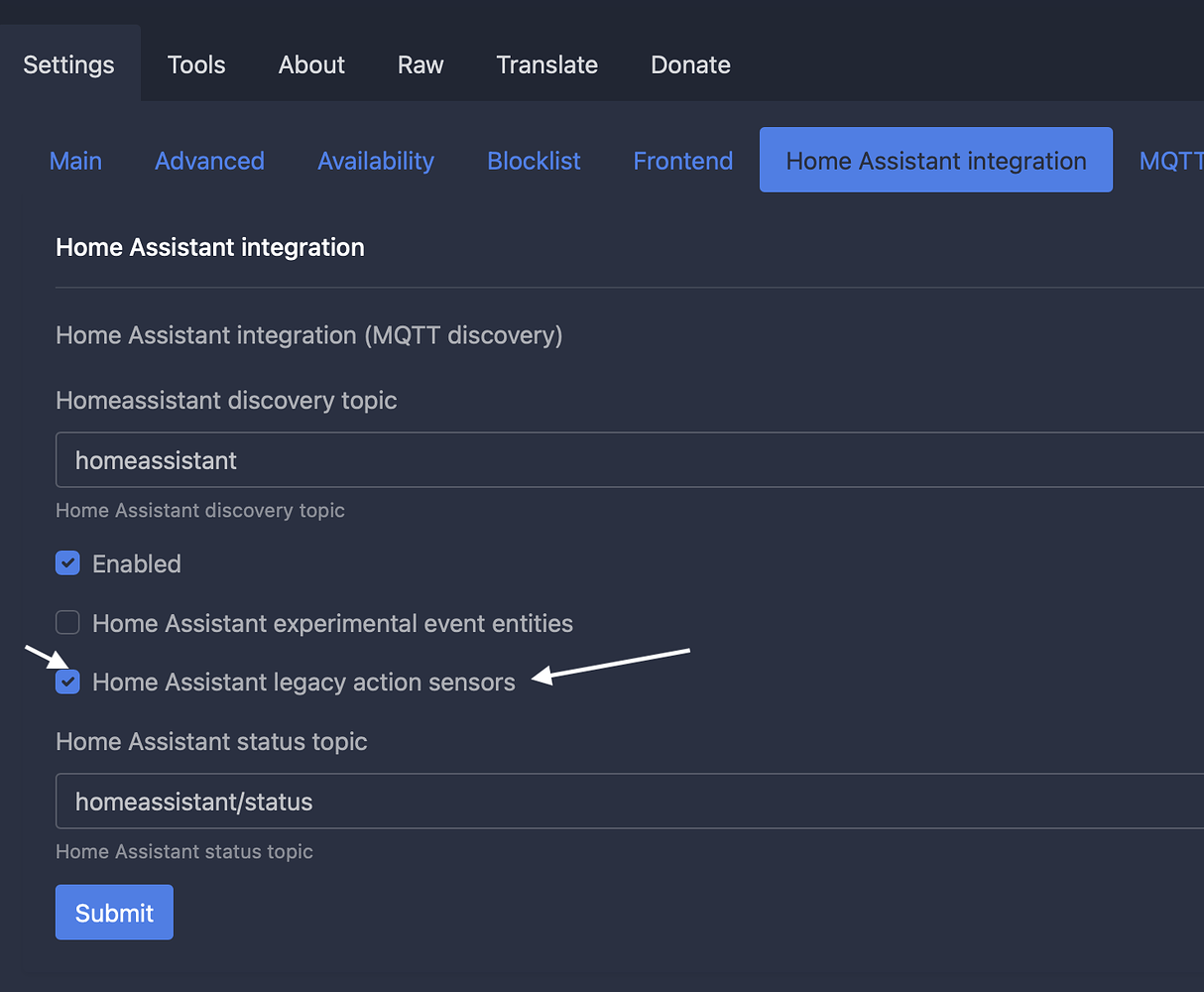Click the 'Enabled' label text

[x=137, y=563]
